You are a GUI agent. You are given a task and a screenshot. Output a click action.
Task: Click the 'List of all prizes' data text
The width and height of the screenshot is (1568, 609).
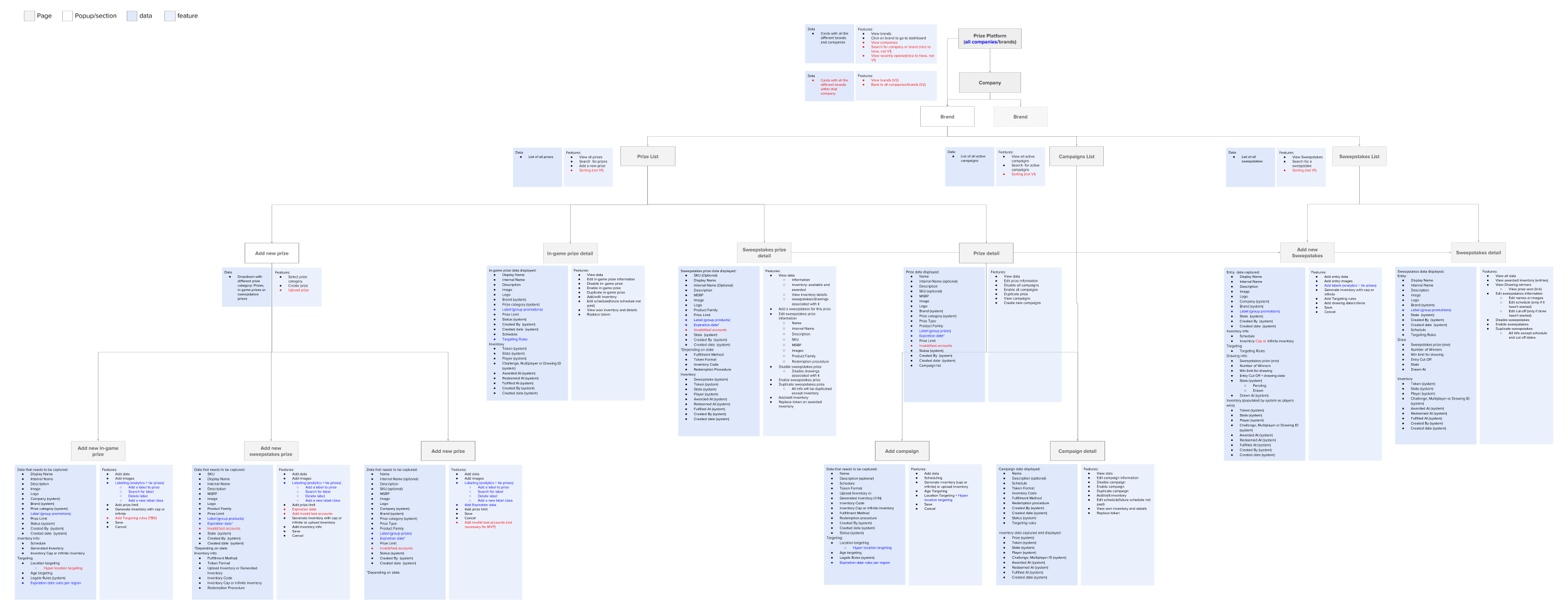click(x=541, y=157)
